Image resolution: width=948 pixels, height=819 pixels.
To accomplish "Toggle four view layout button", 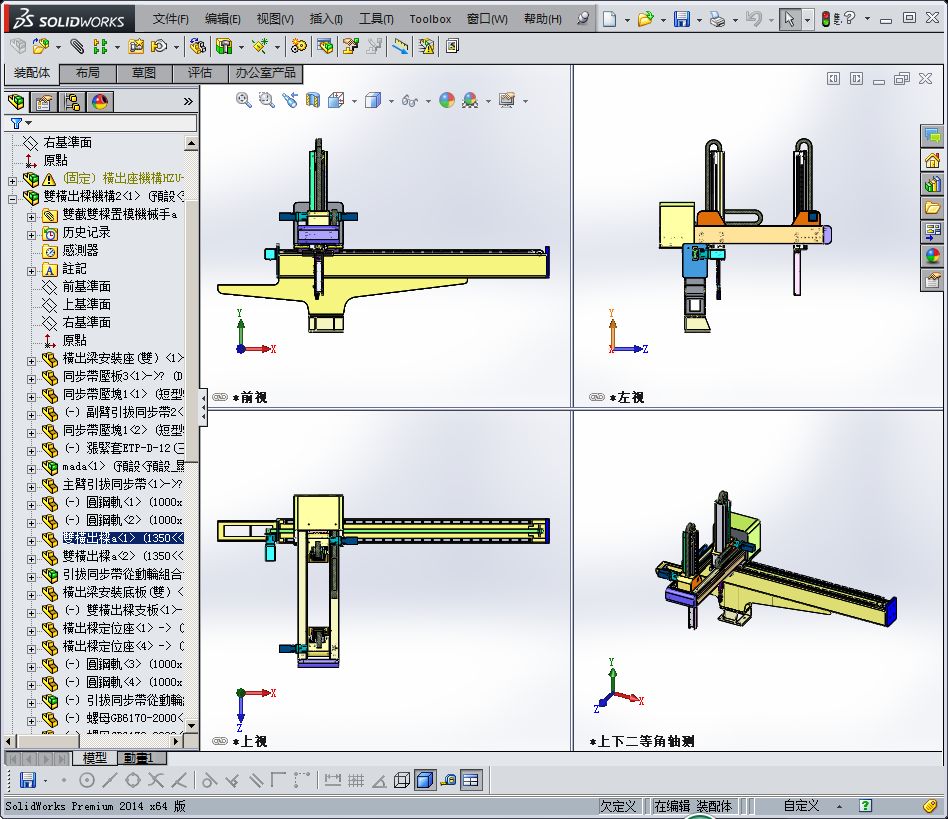I will 470,780.
